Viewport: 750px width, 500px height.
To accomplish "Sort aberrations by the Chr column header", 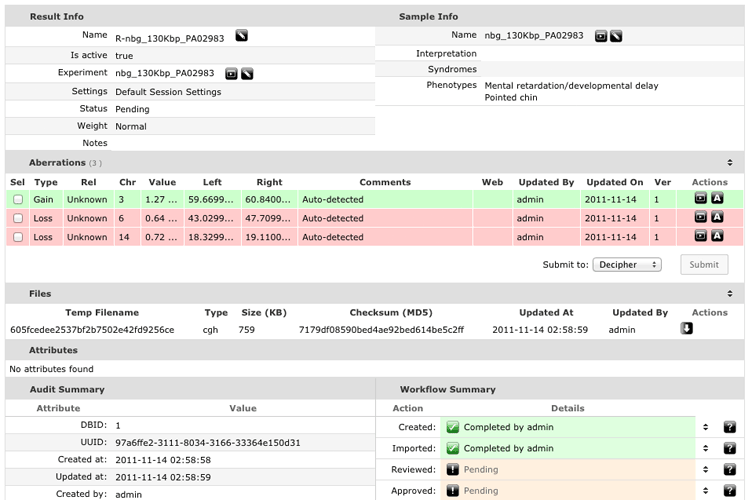I will [128, 182].
